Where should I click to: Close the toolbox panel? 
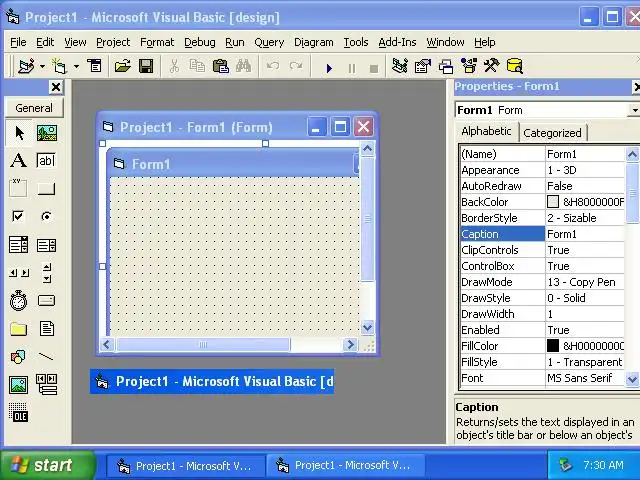click(56, 87)
